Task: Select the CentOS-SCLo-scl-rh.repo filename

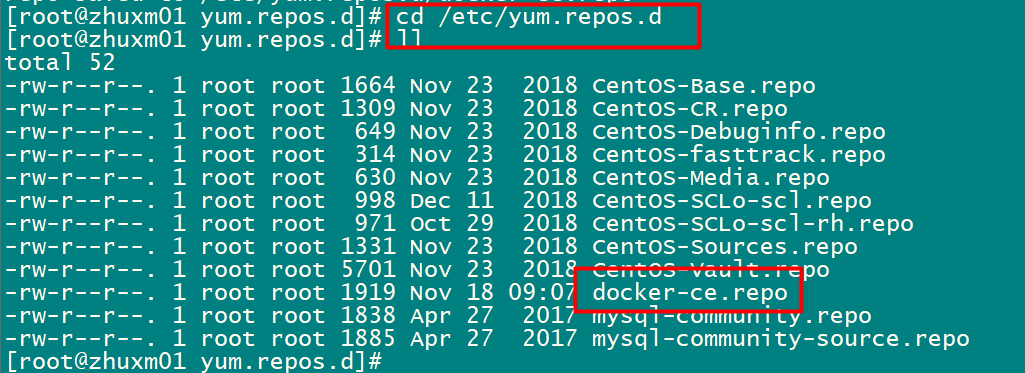Action: pyautogui.click(x=752, y=224)
